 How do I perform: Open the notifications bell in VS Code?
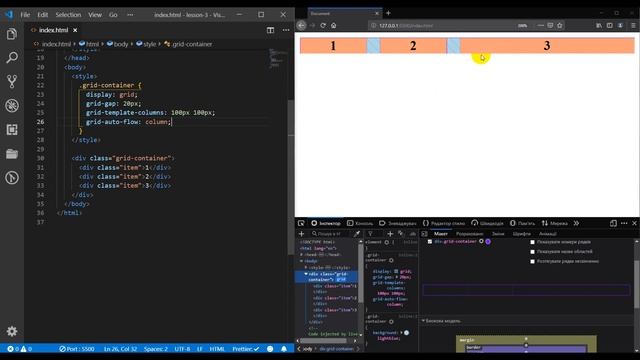pyautogui.click(x=284, y=349)
